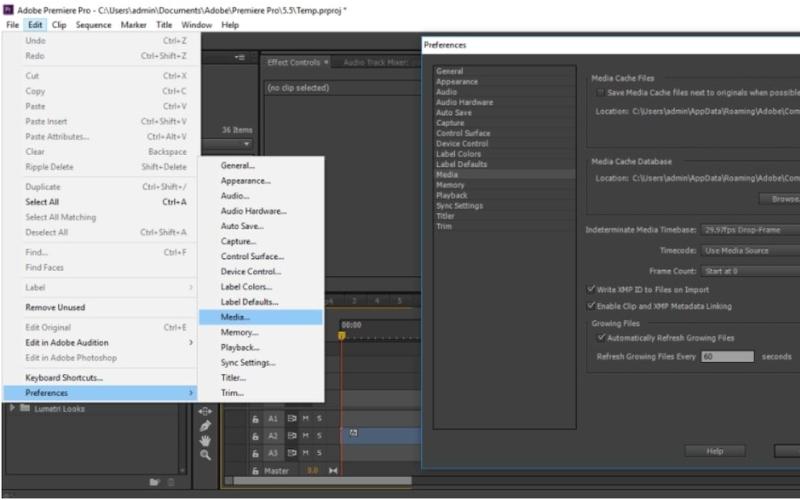Image resolution: width=800 pixels, height=500 pixels.
Task: Click the New Bin folder icon in Project panel
Action: pos(155,482)
